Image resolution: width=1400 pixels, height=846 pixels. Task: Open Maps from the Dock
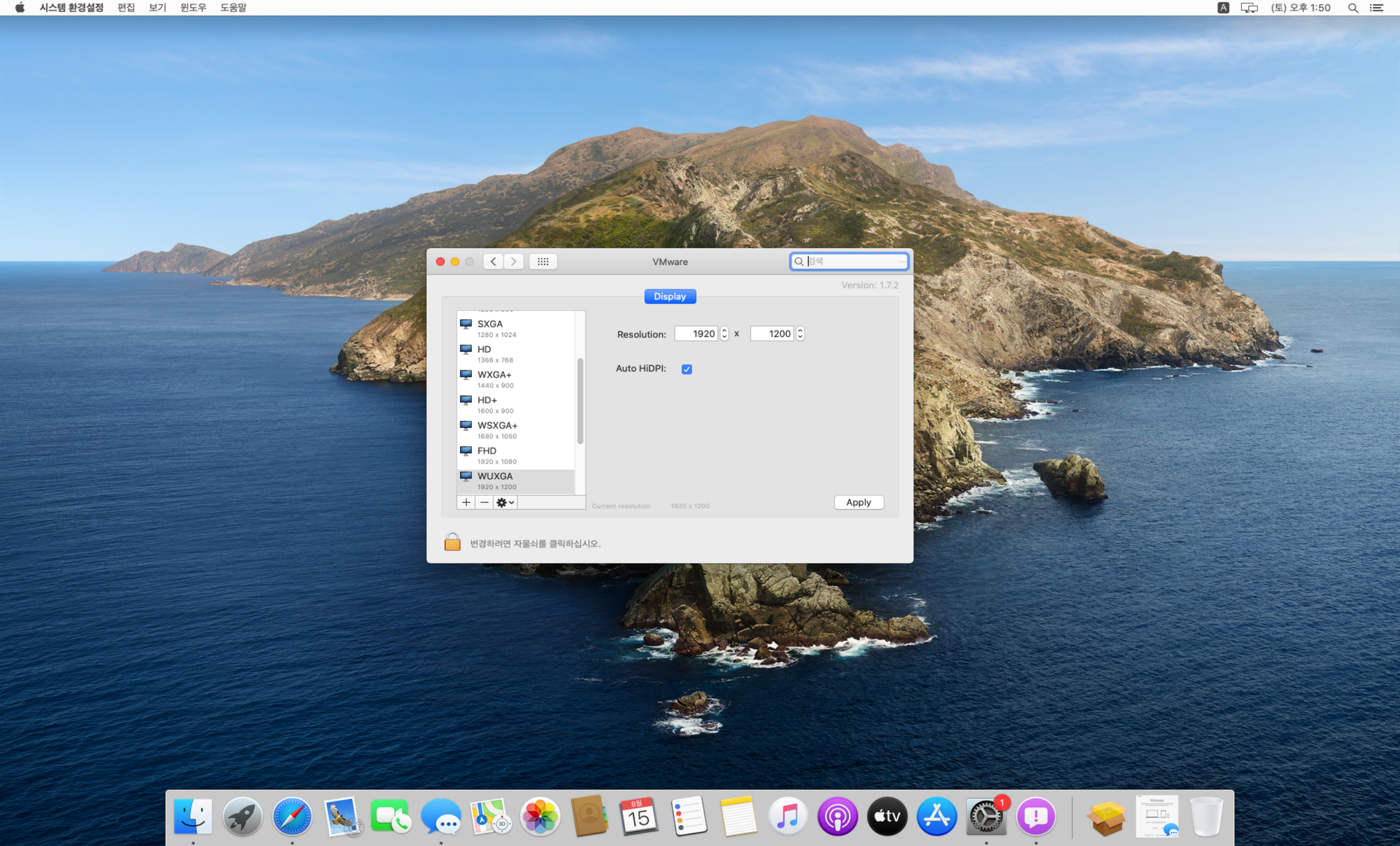[490, 816]
